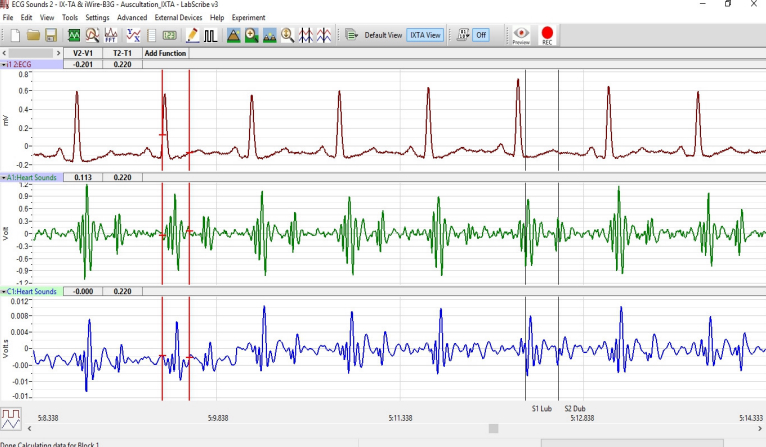The width and height of the screenshot is (766, 447).
Task: Click the Save file disk icon
Action: [x=51, y=35]
